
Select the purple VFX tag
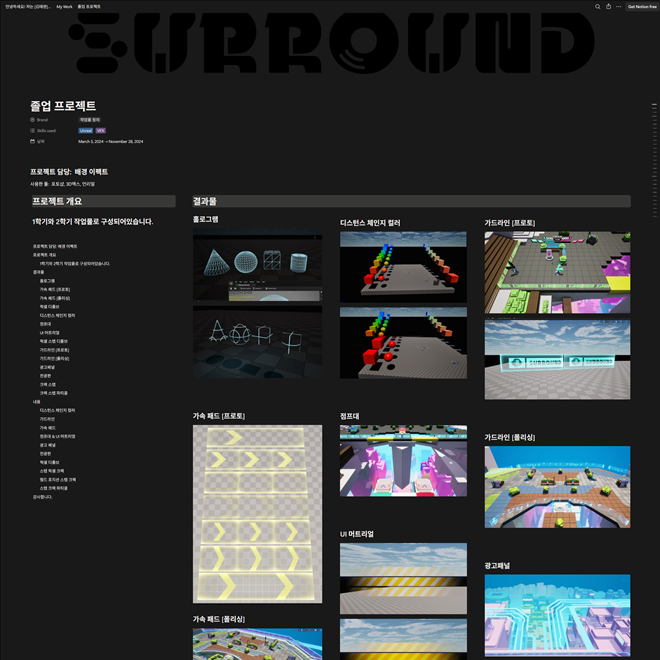[x=101, y=130]
